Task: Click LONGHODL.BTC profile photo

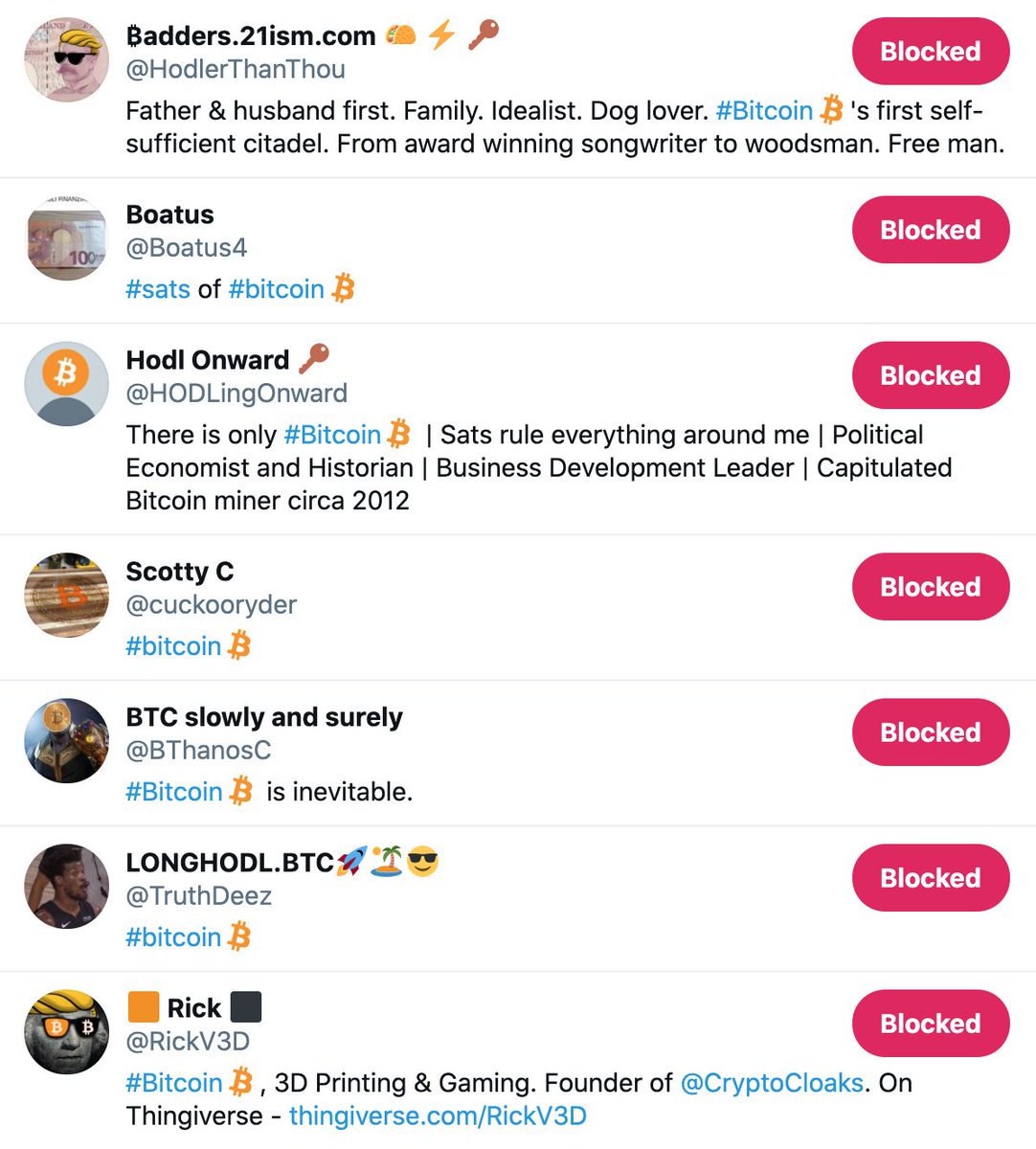Action: point(67,886)
